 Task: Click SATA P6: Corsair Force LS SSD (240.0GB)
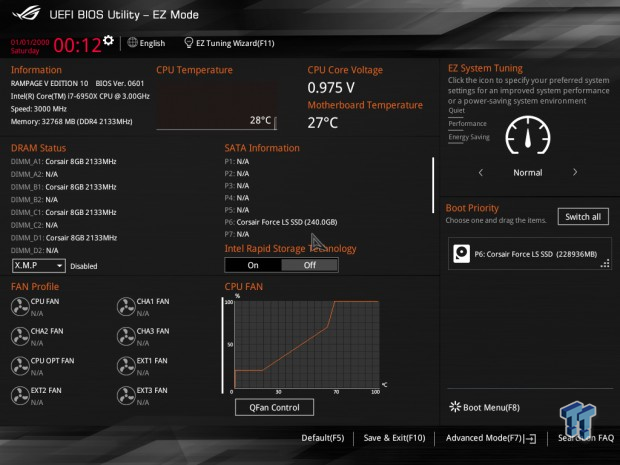point(281,222)
